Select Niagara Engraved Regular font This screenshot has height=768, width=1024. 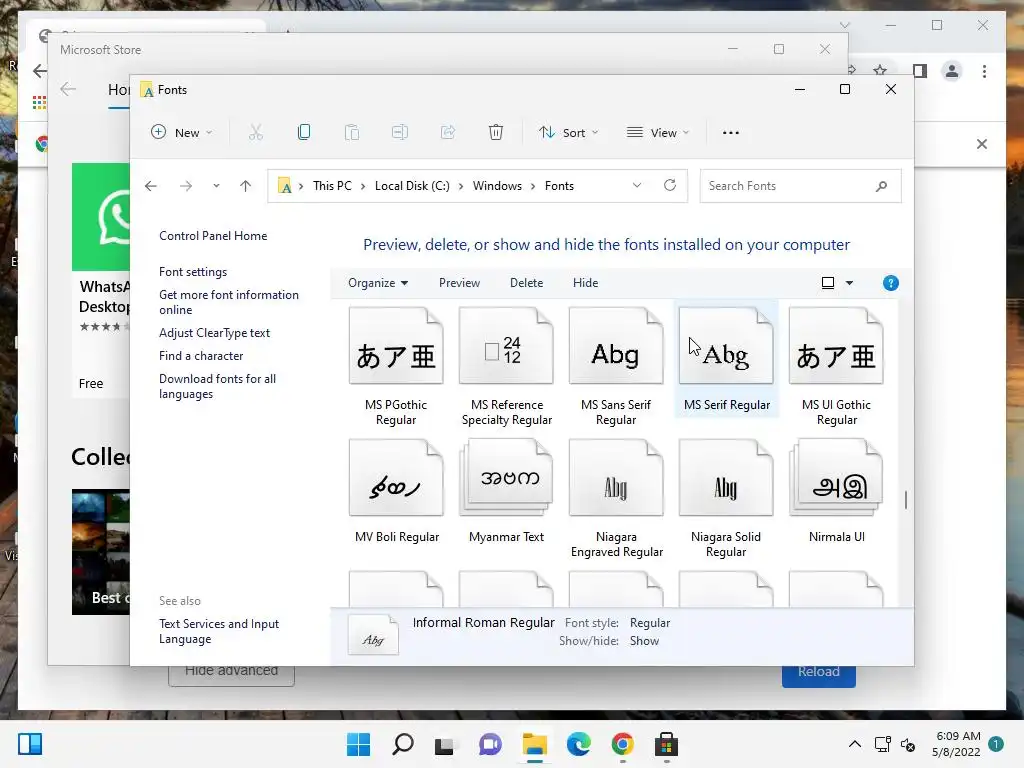[616, 499]
